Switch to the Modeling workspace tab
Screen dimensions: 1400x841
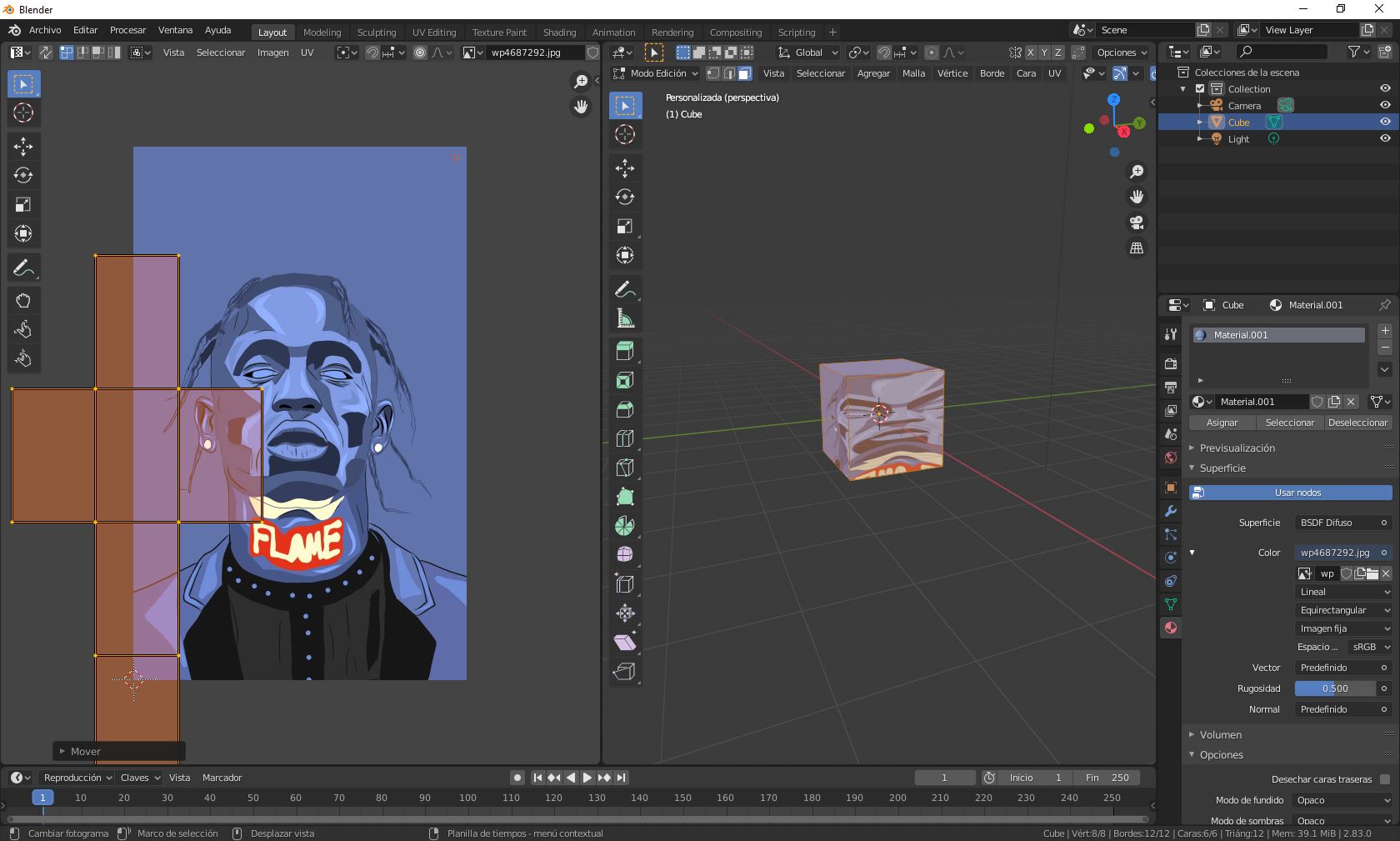click(322, 33)
